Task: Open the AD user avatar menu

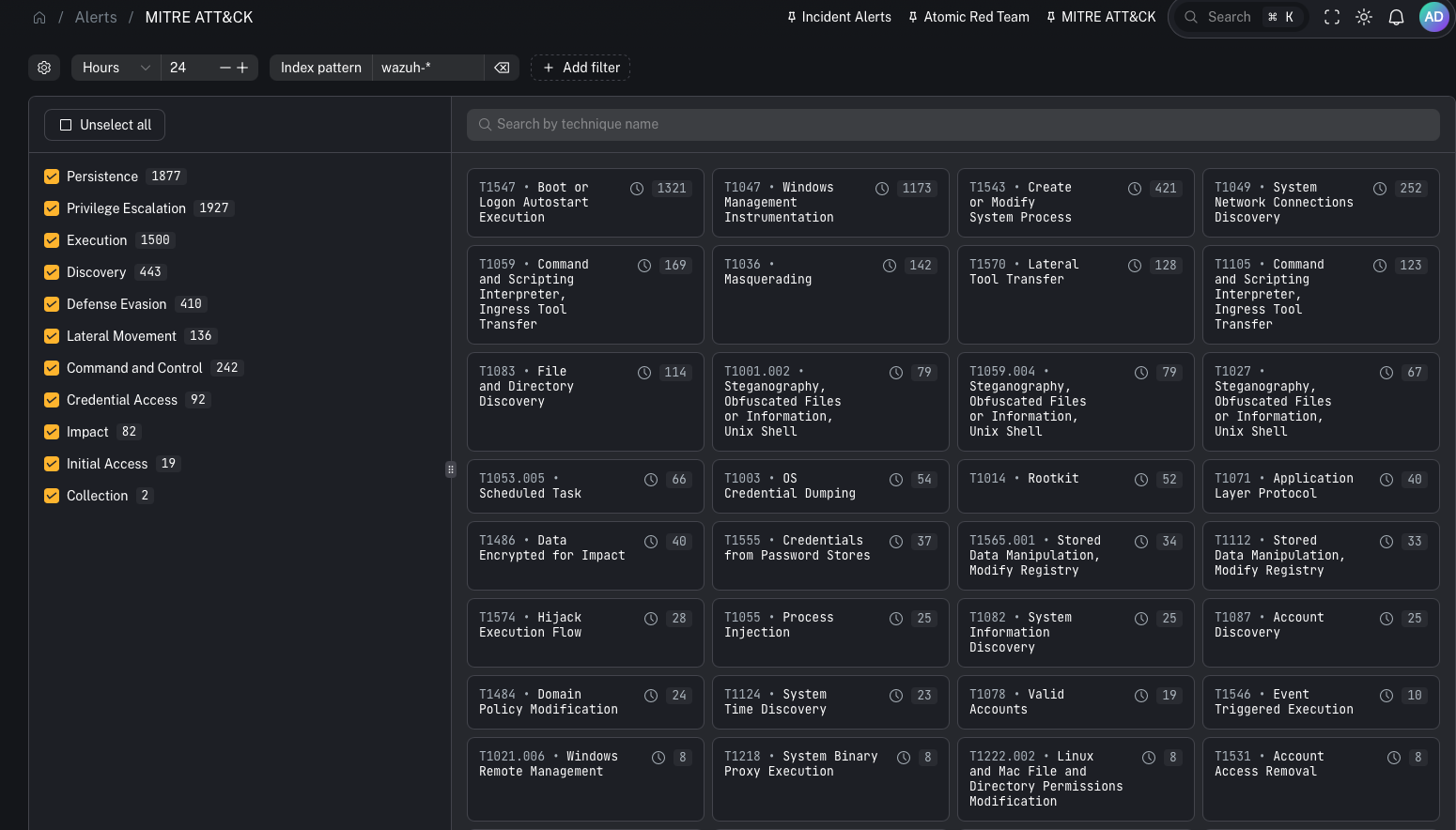Action: coord(1433,17)
